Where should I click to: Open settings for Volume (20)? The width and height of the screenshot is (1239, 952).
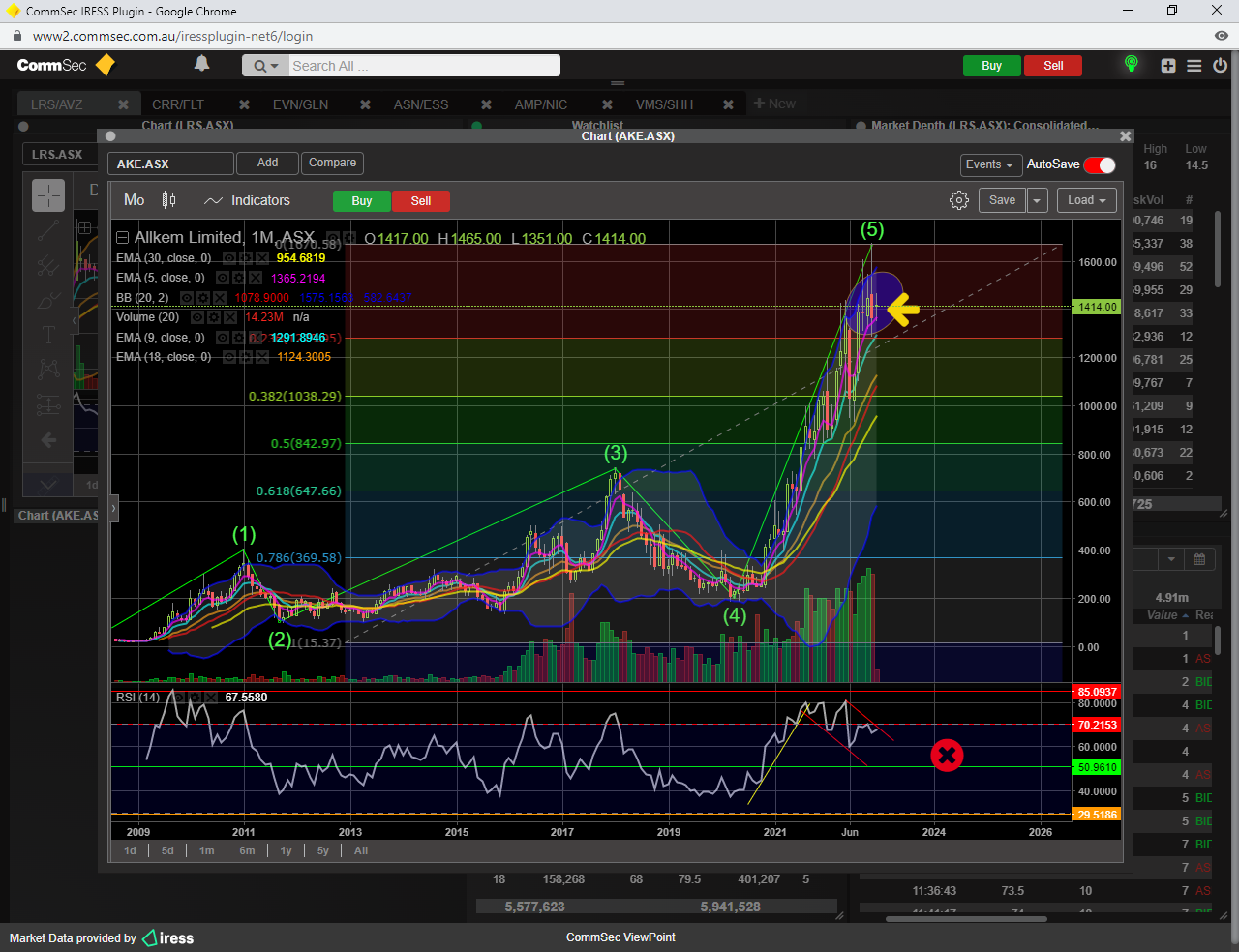click(214, 317)
